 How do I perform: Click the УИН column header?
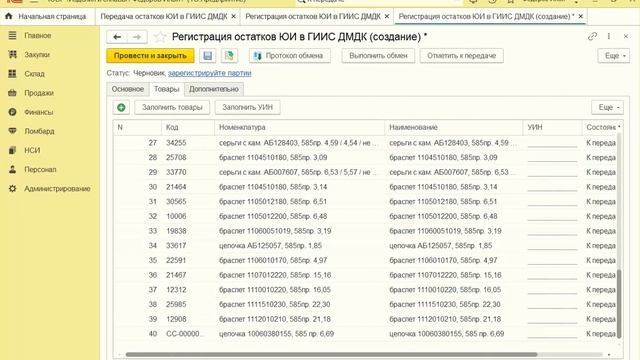[x=552, y=127]
